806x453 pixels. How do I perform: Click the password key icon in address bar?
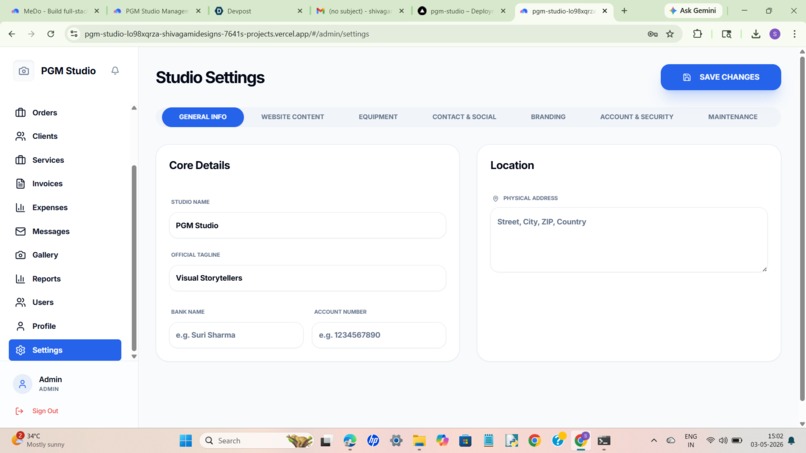pos(652,34)
